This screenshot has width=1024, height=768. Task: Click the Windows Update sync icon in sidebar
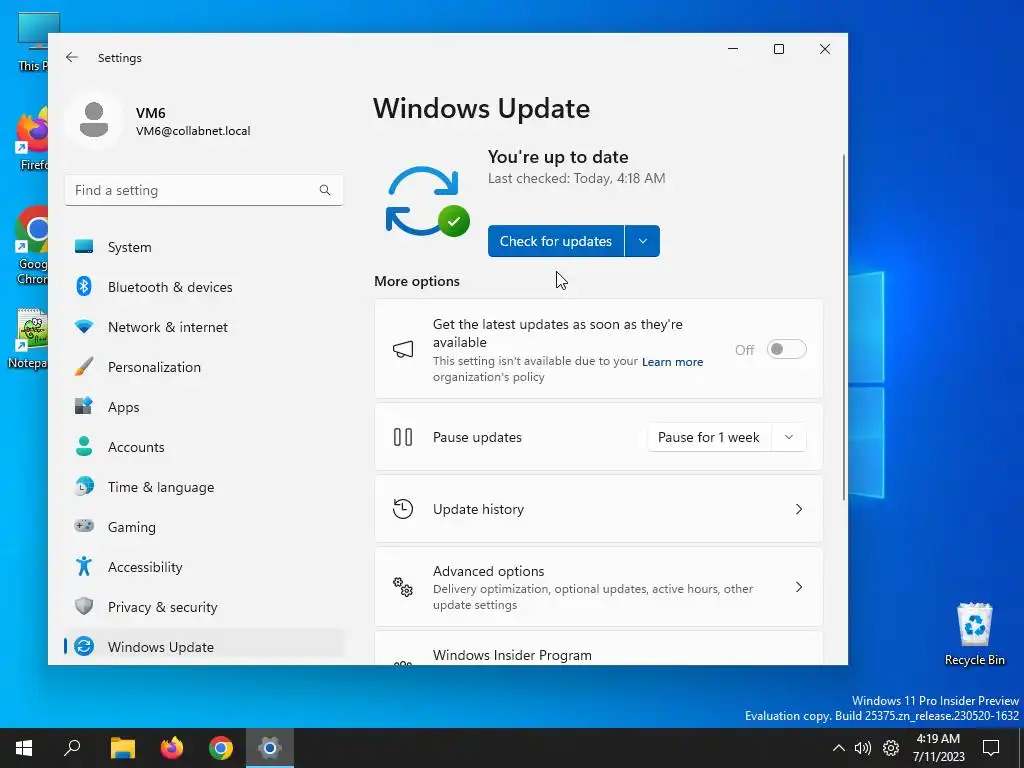click(x=84, y=646)
